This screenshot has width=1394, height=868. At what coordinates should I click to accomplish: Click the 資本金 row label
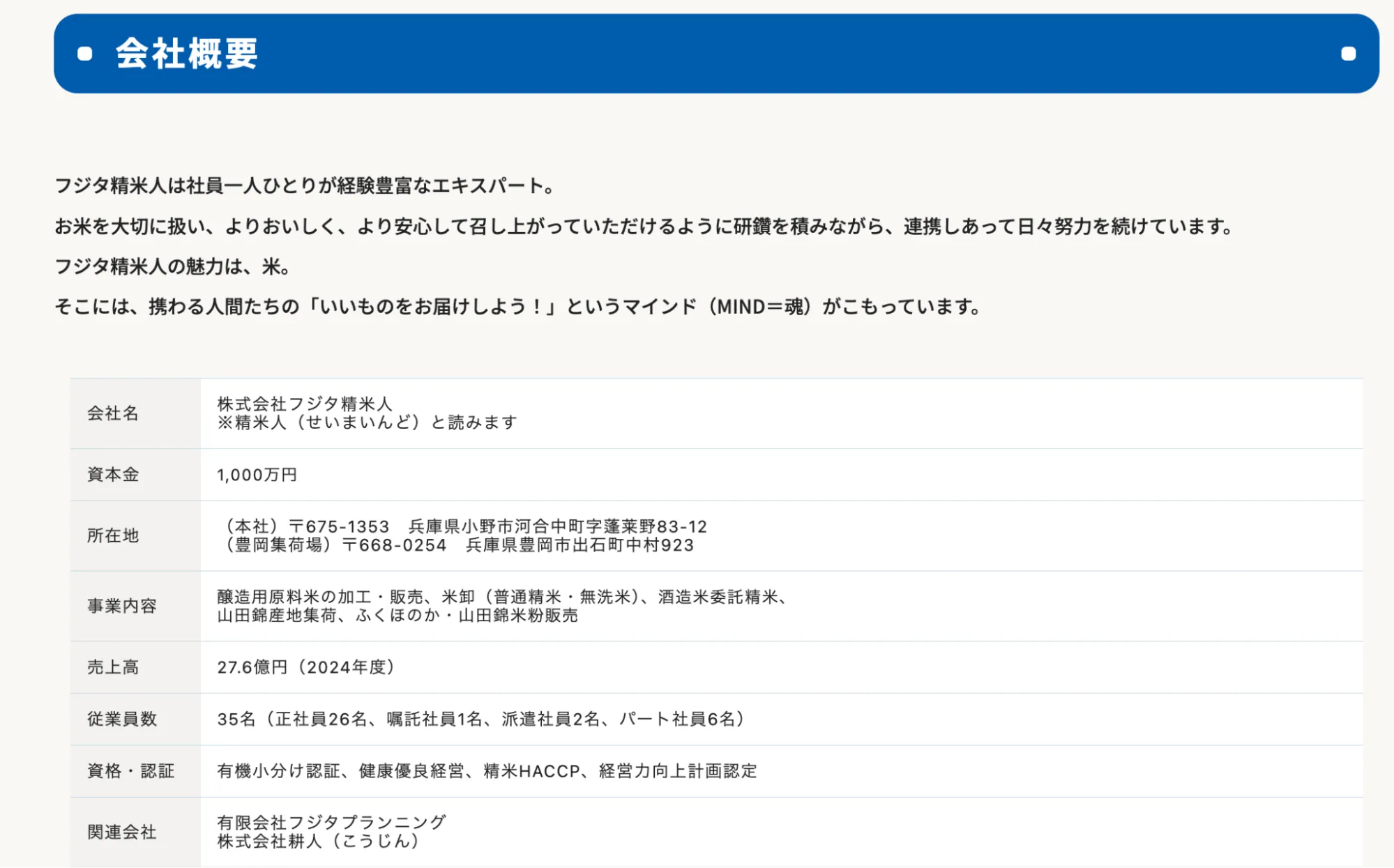(113, 475)
